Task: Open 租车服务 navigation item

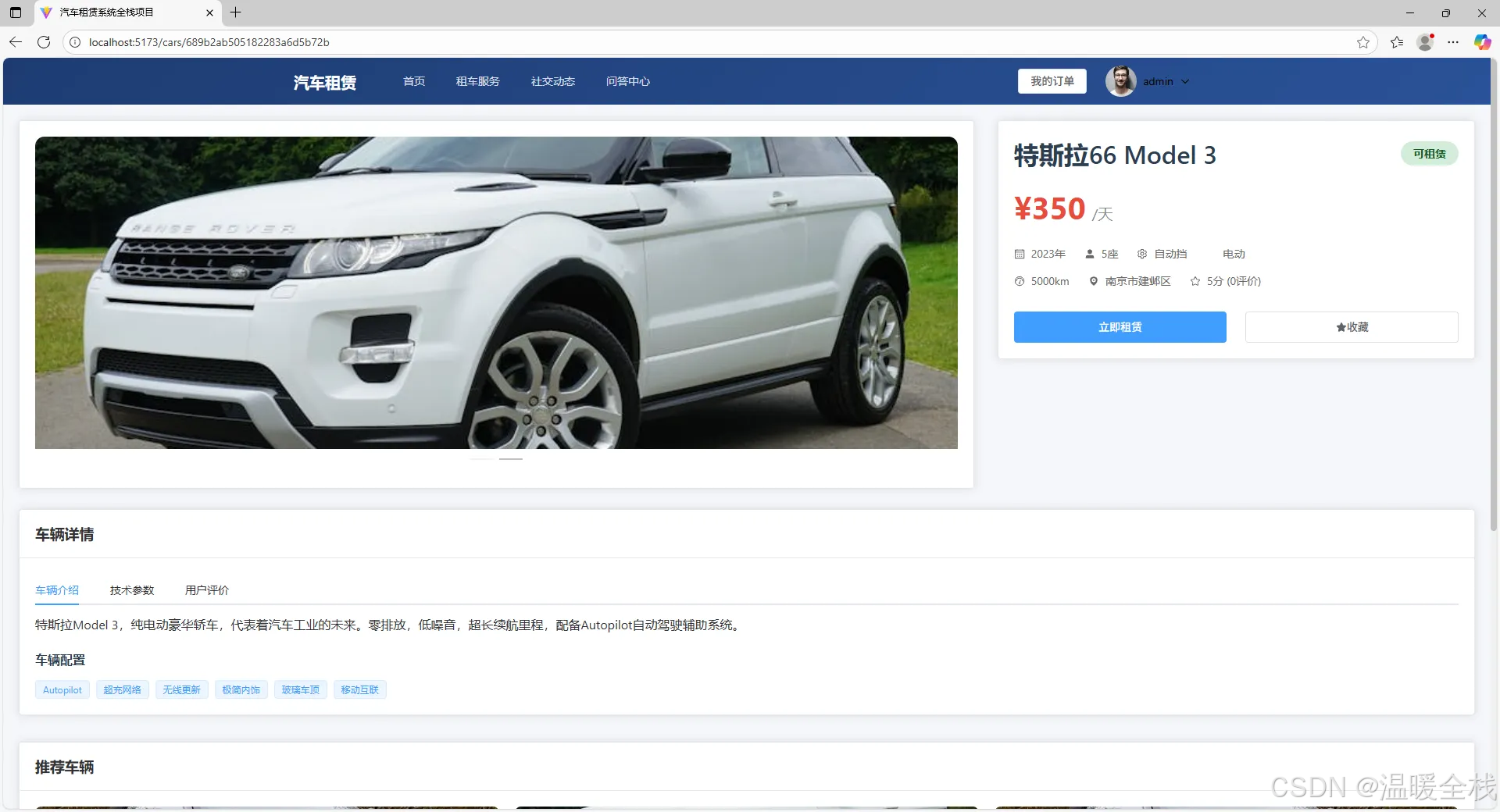Action: pyautogui.click(x=478, y=81)
